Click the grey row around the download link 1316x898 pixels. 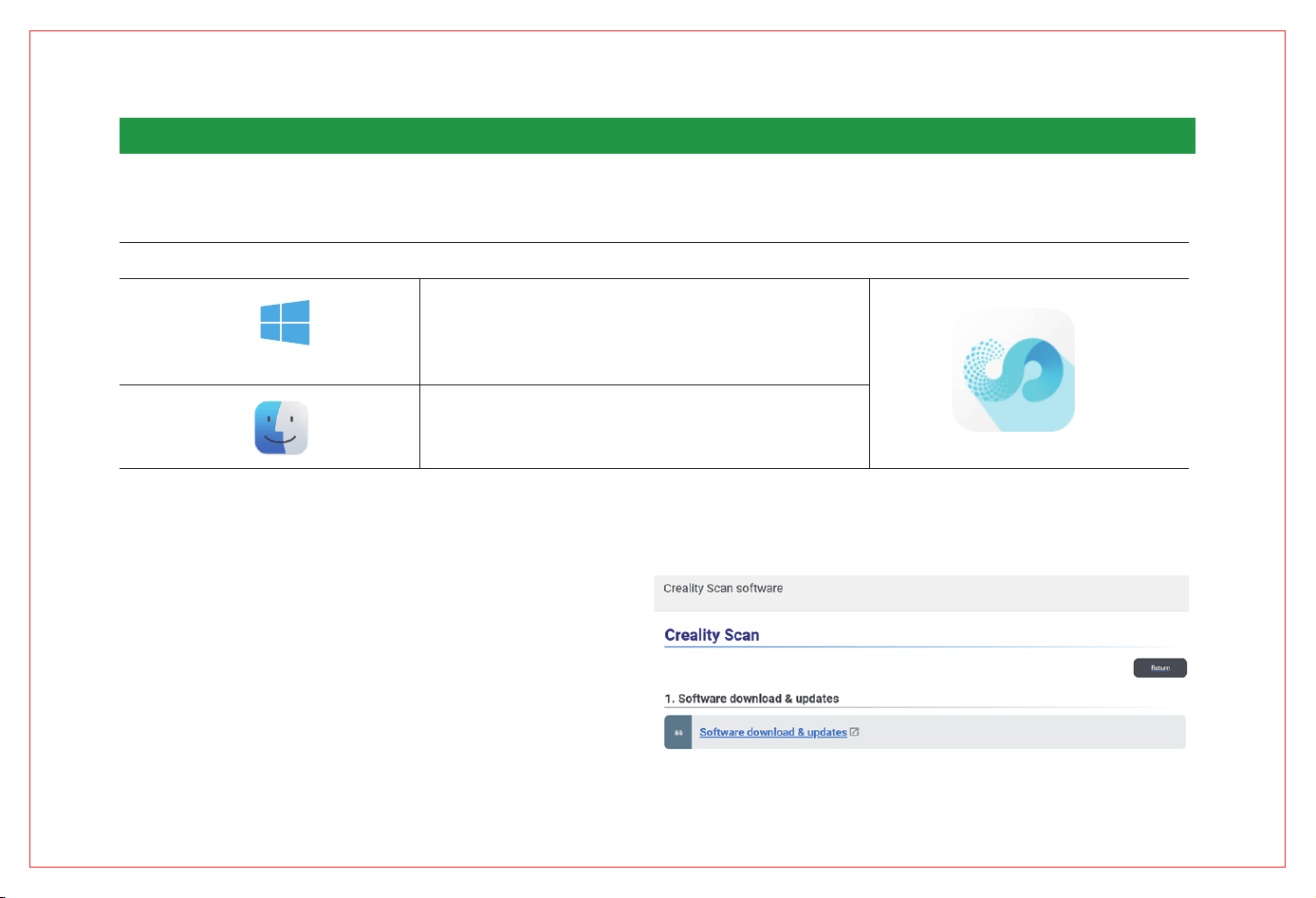pyautogui.click(x=925, y=732)
